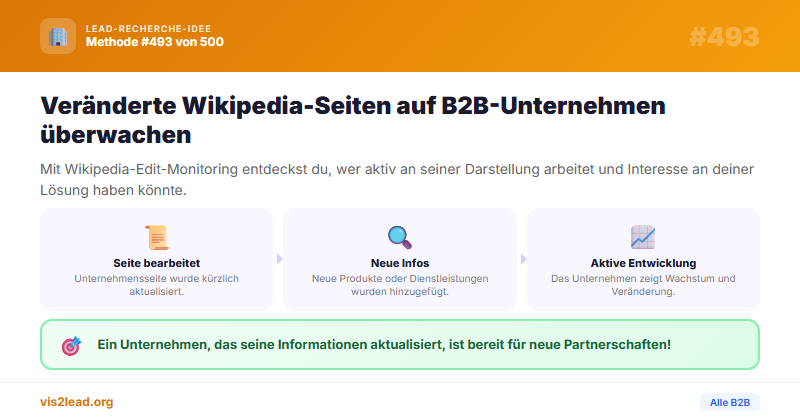Click the text 'Unternehmensseite wurde kürzlich aktualisiert.'

tap(157, 285)
